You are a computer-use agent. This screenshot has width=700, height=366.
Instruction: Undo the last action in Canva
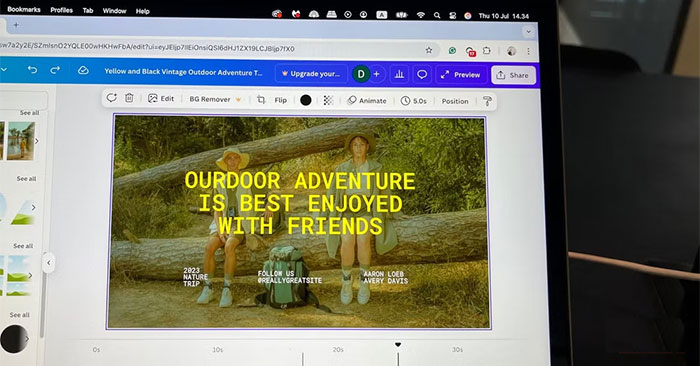coord(32,70)
